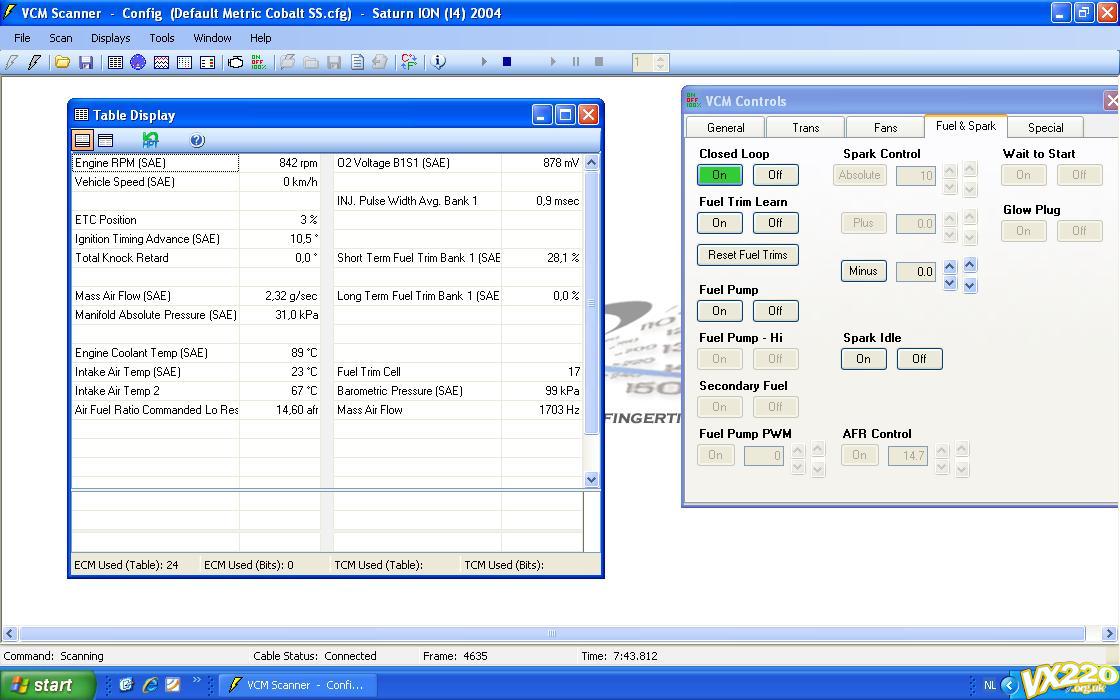Switch to Fans tab in VCM Controls

click(886, 127)
